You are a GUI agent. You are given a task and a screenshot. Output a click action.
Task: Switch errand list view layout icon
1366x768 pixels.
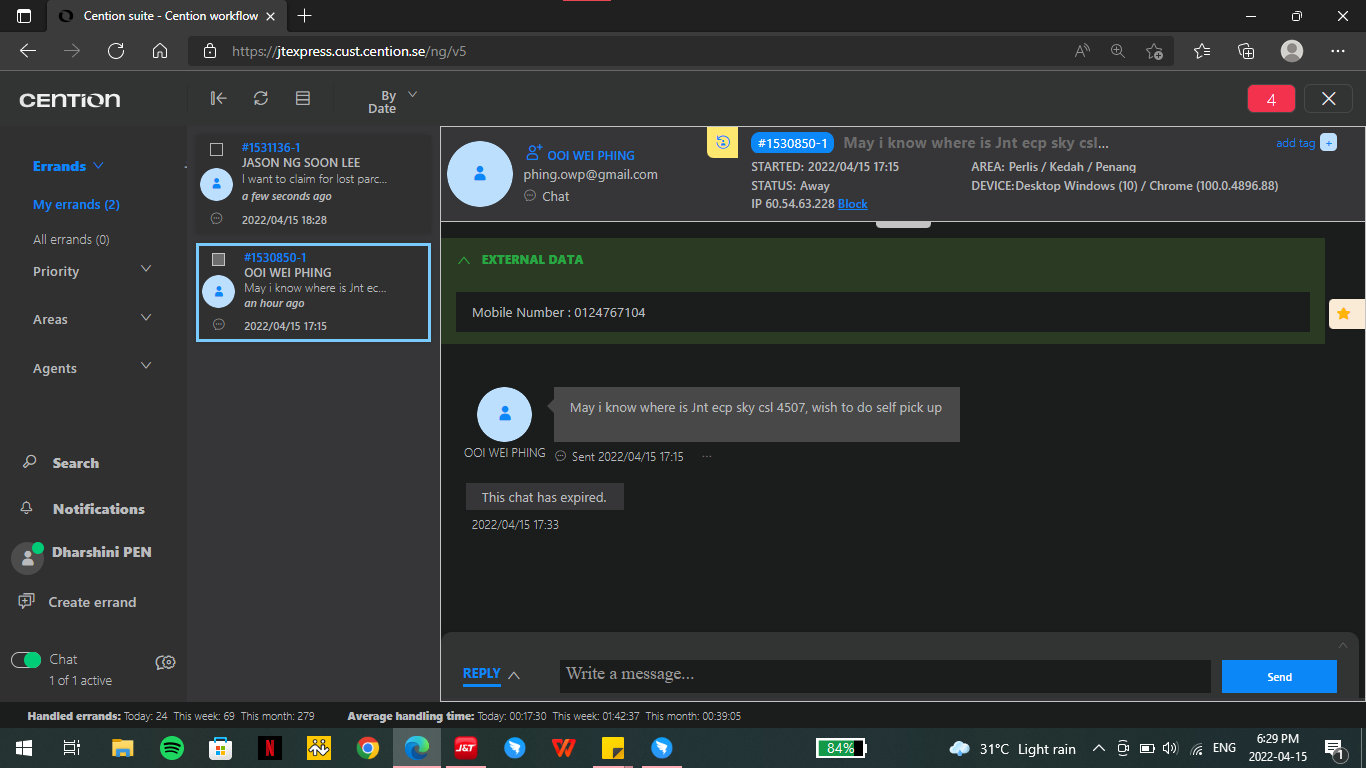pos(303,98)
